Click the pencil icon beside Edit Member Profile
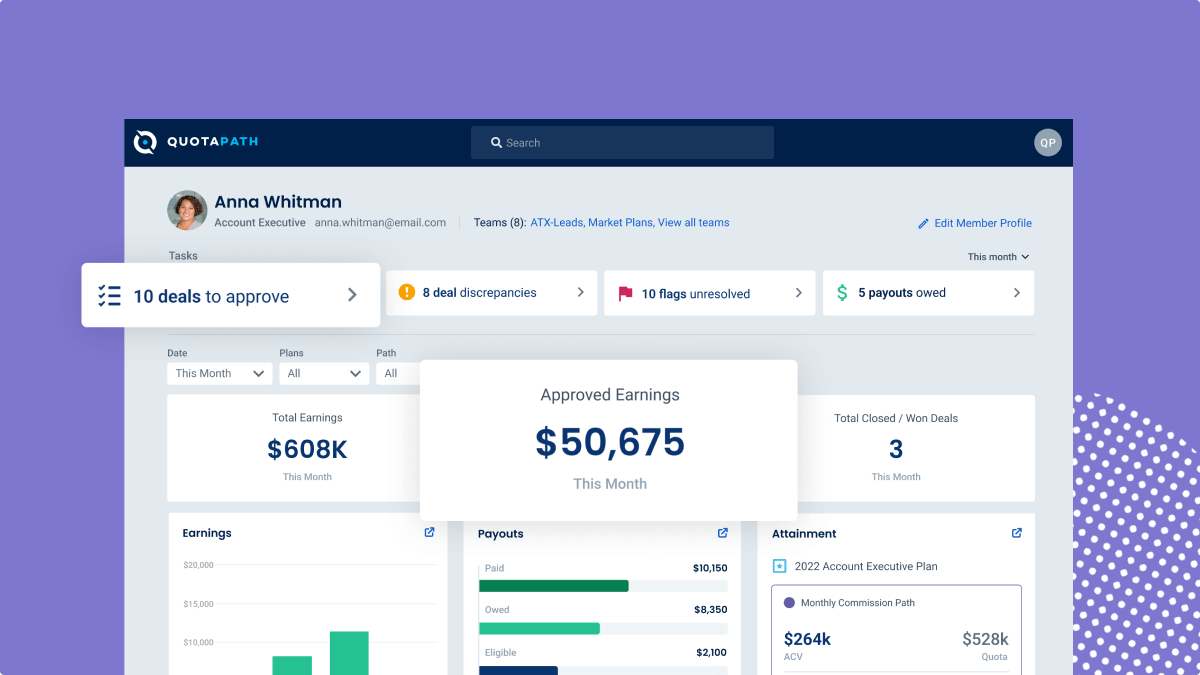1200x675 pixels. tap(923, 223)
